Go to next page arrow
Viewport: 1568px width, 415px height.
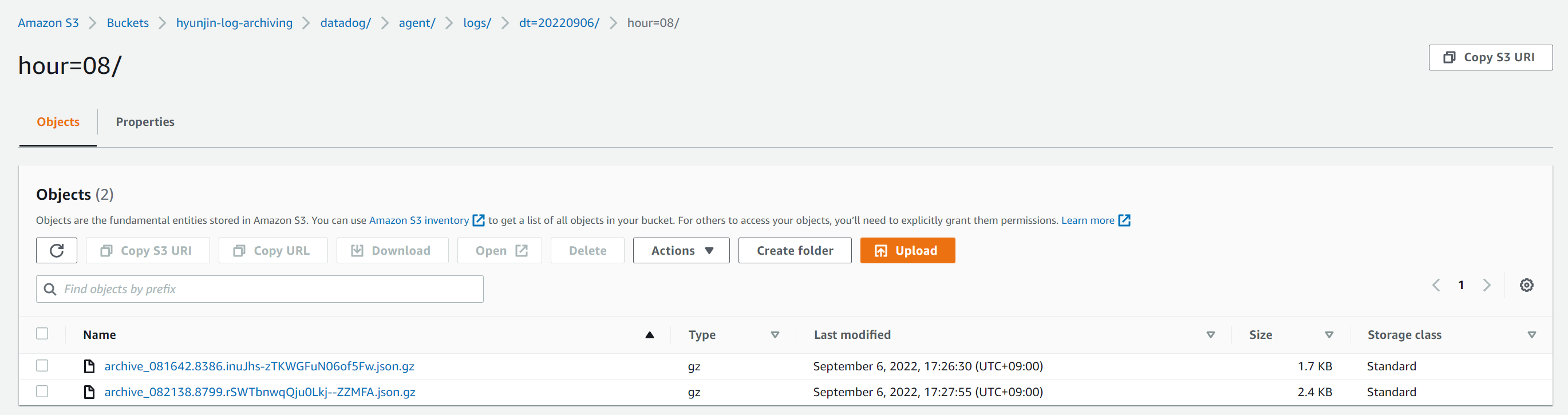[x=1487, y=286]
